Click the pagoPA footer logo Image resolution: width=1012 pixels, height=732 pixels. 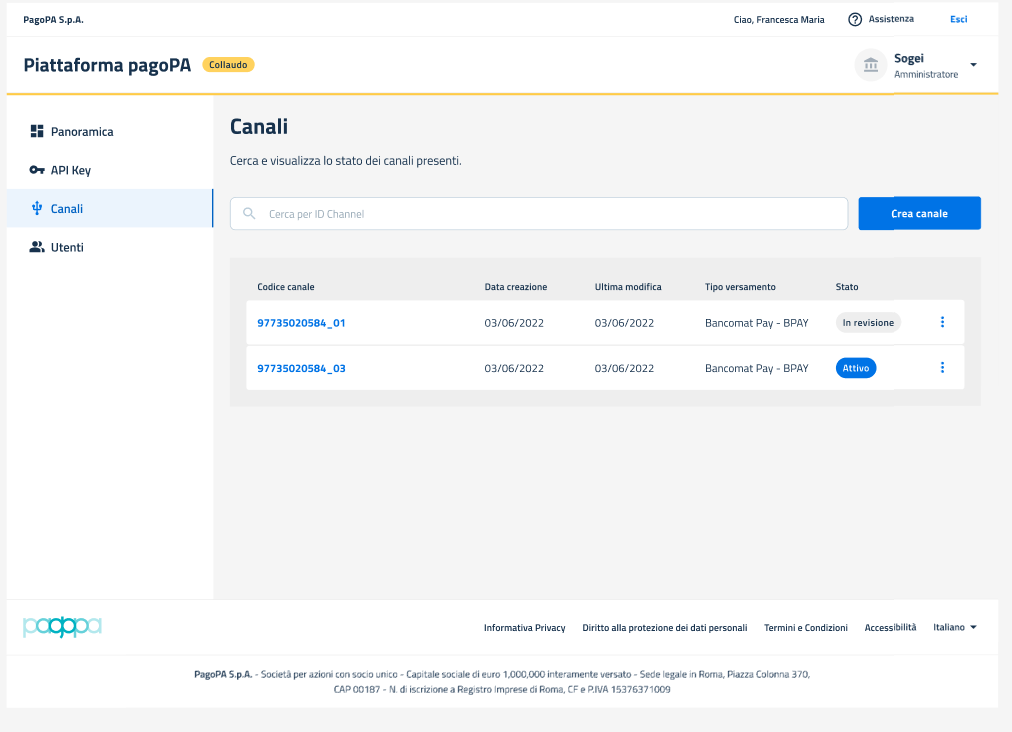62,627
